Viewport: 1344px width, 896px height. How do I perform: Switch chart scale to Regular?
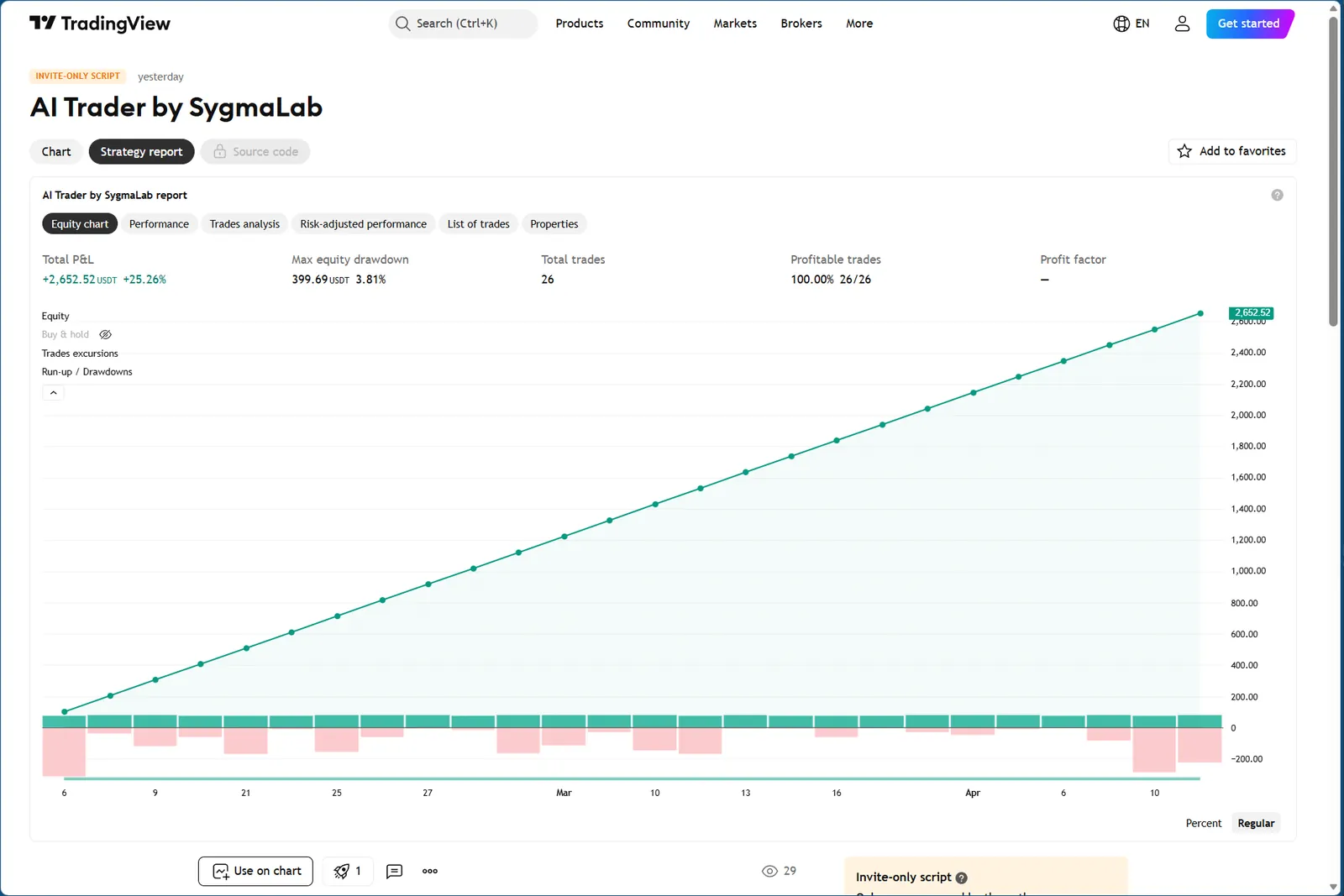pyautogui.click(x=1256, y=823)
